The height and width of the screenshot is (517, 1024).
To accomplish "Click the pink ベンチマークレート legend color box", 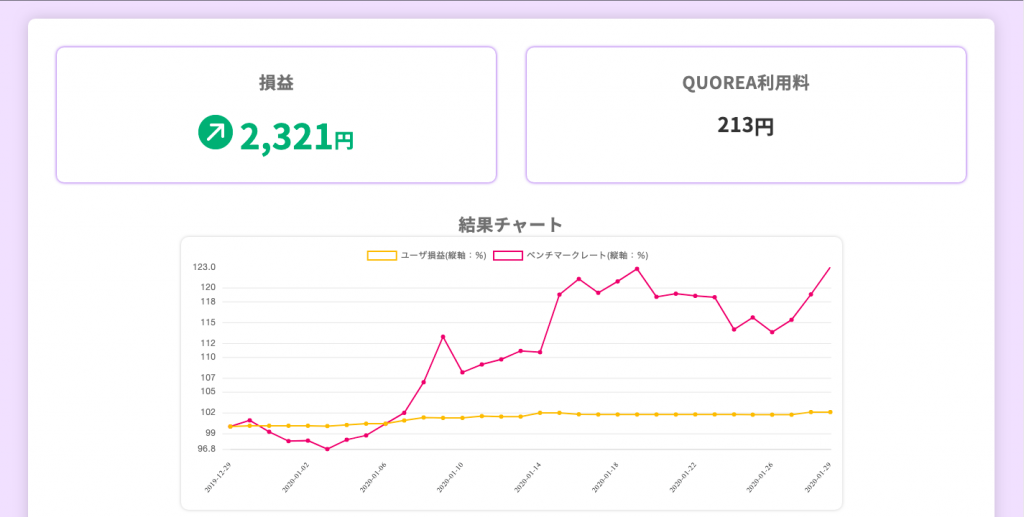I will 508,256.
